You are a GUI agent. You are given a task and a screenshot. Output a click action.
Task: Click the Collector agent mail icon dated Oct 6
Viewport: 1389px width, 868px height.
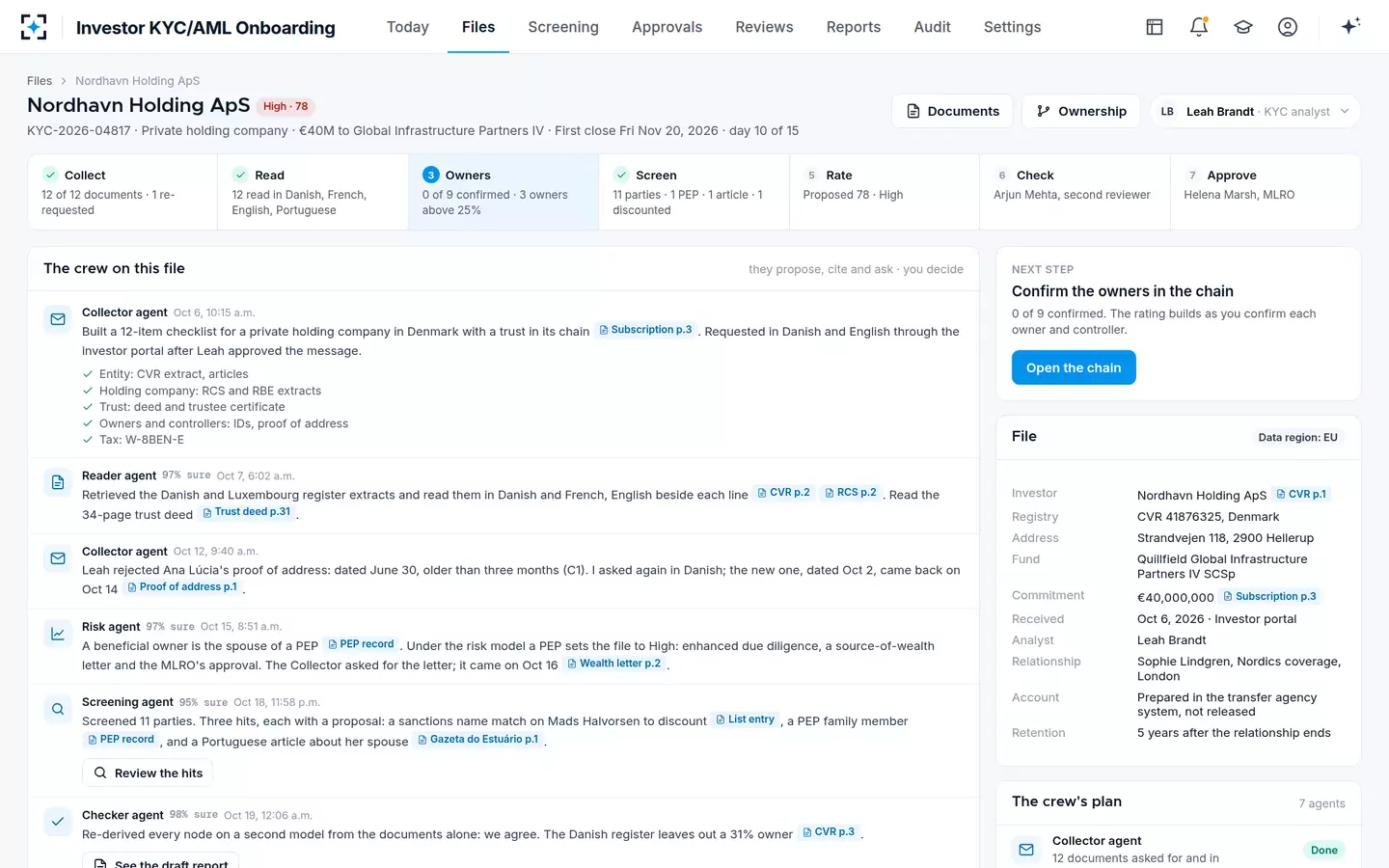coord(58,319)
